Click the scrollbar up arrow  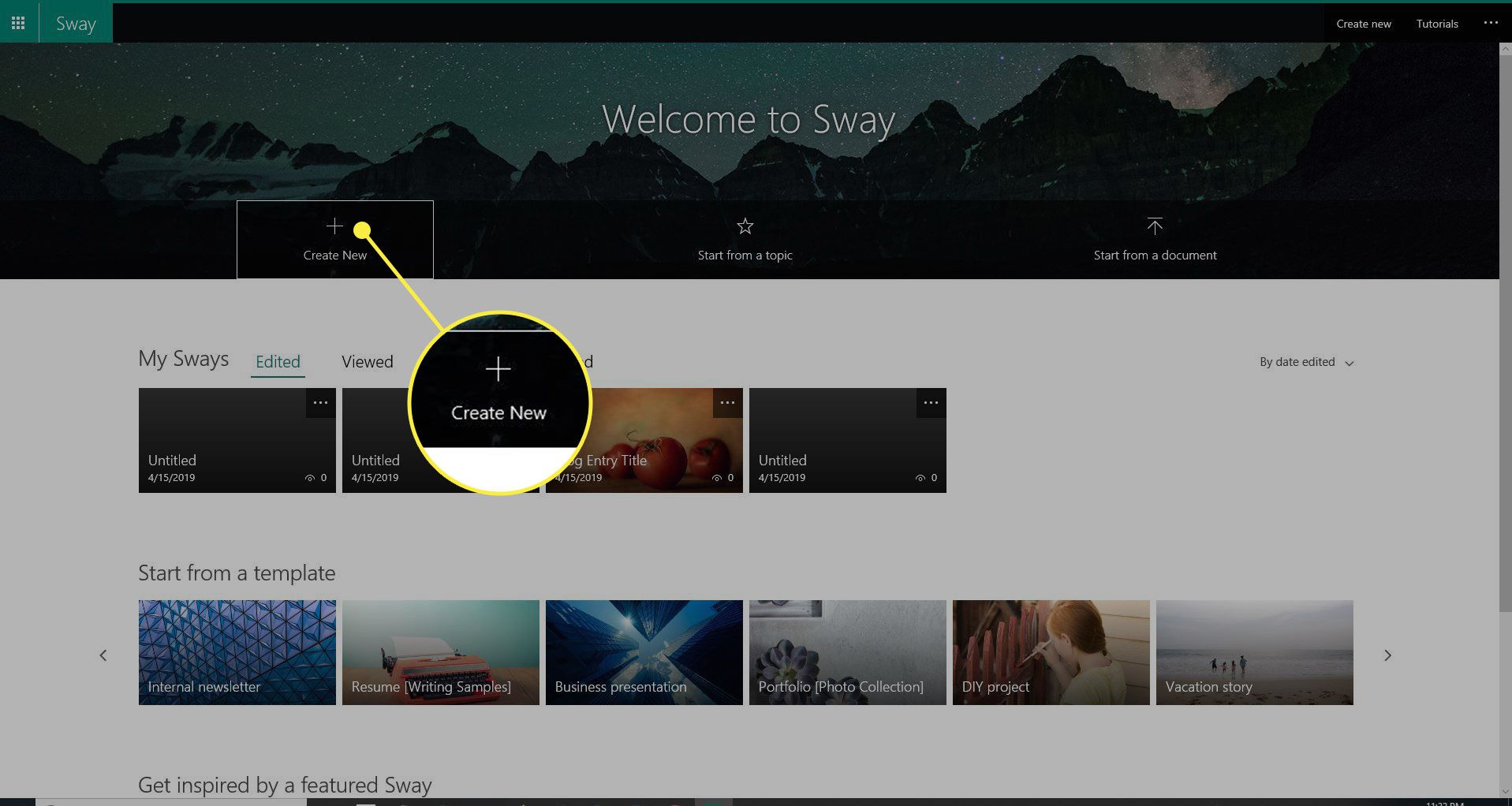pyautogui.click(x=1505, y=48)
